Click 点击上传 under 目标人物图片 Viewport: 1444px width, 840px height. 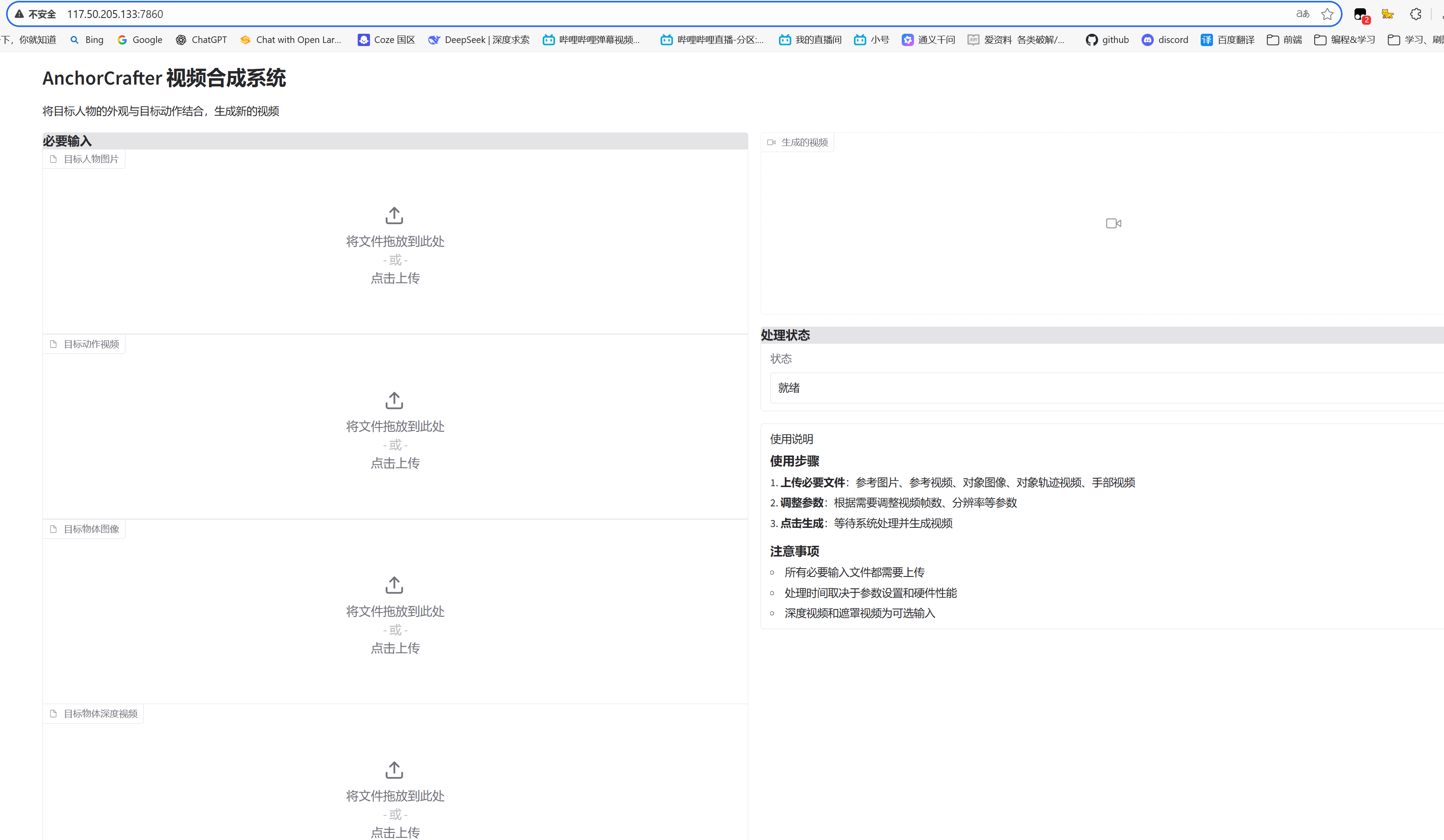pos(395,278)
